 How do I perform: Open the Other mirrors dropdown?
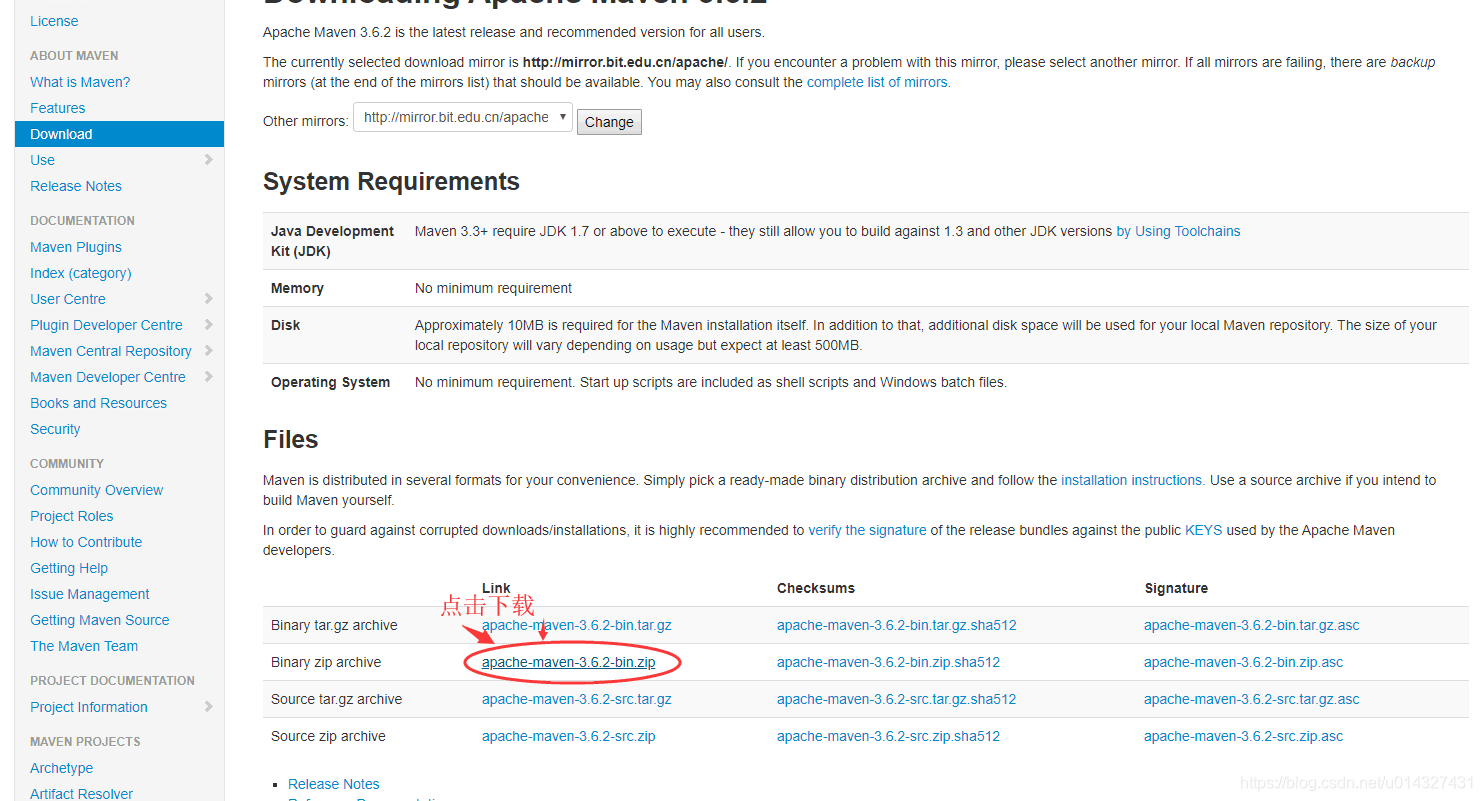(x=463, y=118)
